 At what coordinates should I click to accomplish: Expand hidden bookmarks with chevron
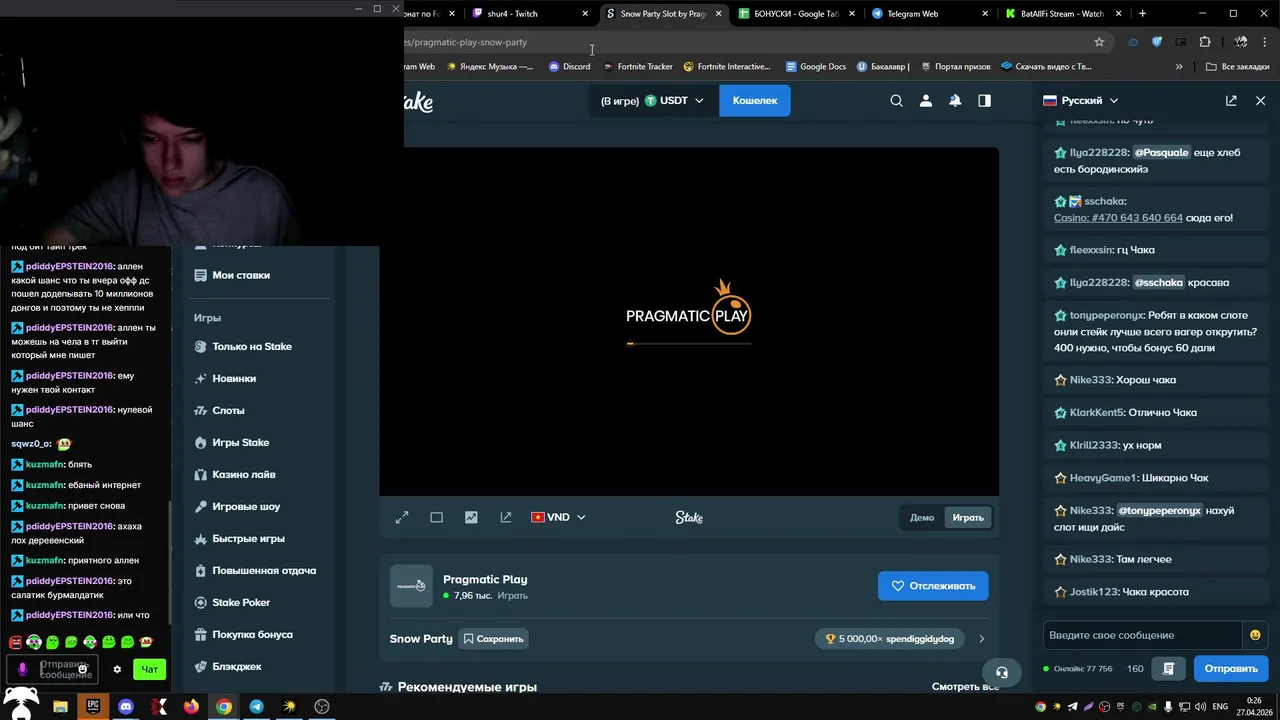[1179, 66]
